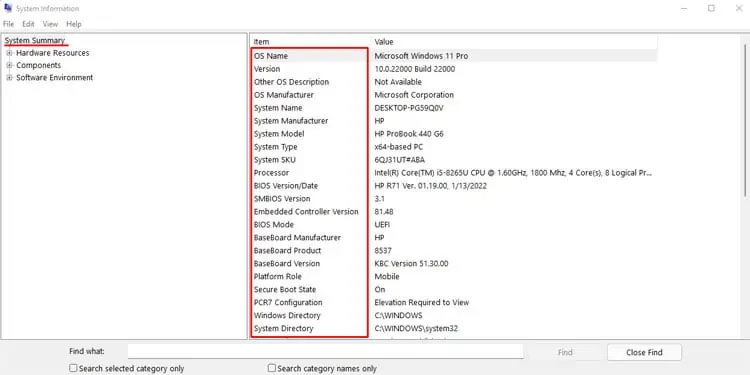Click the Find button
The height and width of the screenshot is (375, 750).
pos(565,353)
